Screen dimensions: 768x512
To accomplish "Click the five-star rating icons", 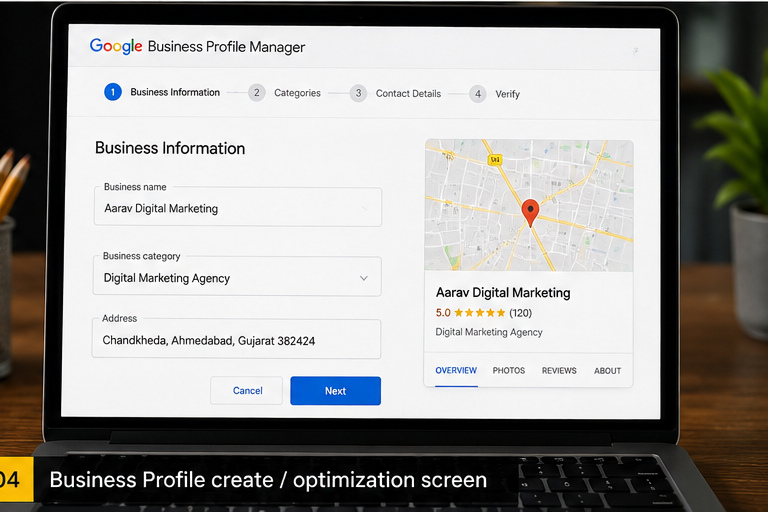I will [480, 313].
